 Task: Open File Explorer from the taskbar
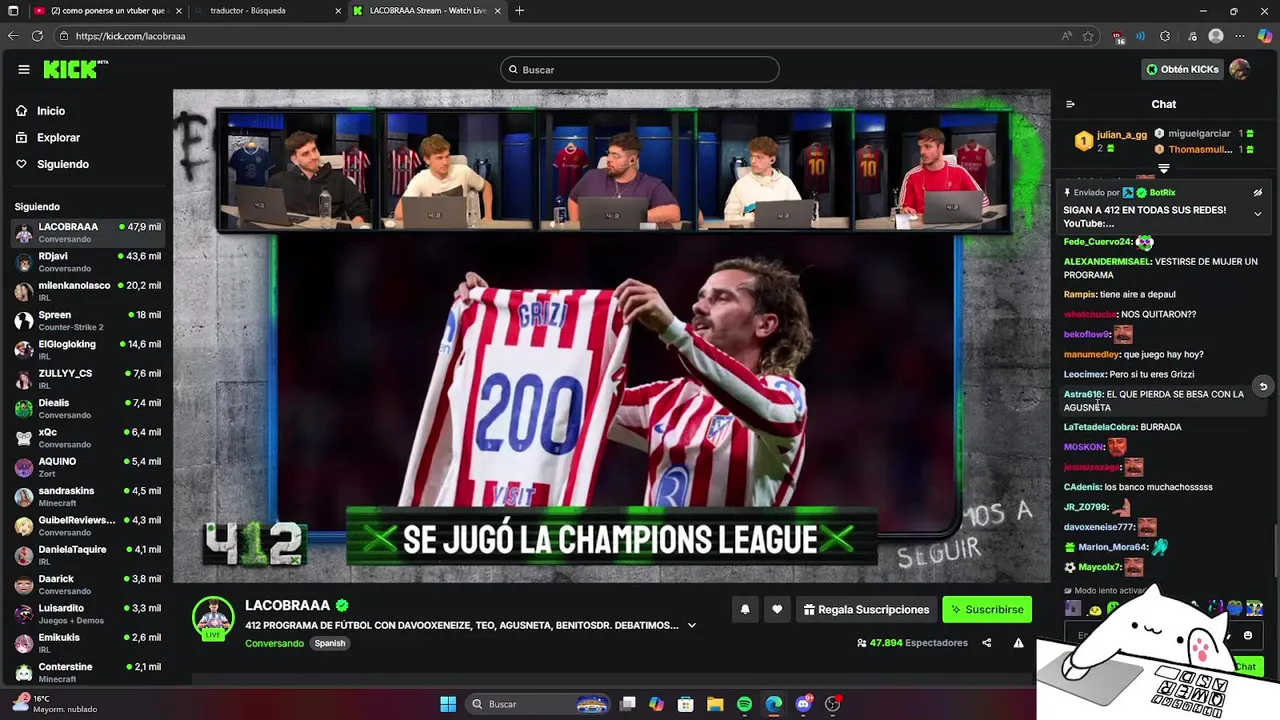715,704
